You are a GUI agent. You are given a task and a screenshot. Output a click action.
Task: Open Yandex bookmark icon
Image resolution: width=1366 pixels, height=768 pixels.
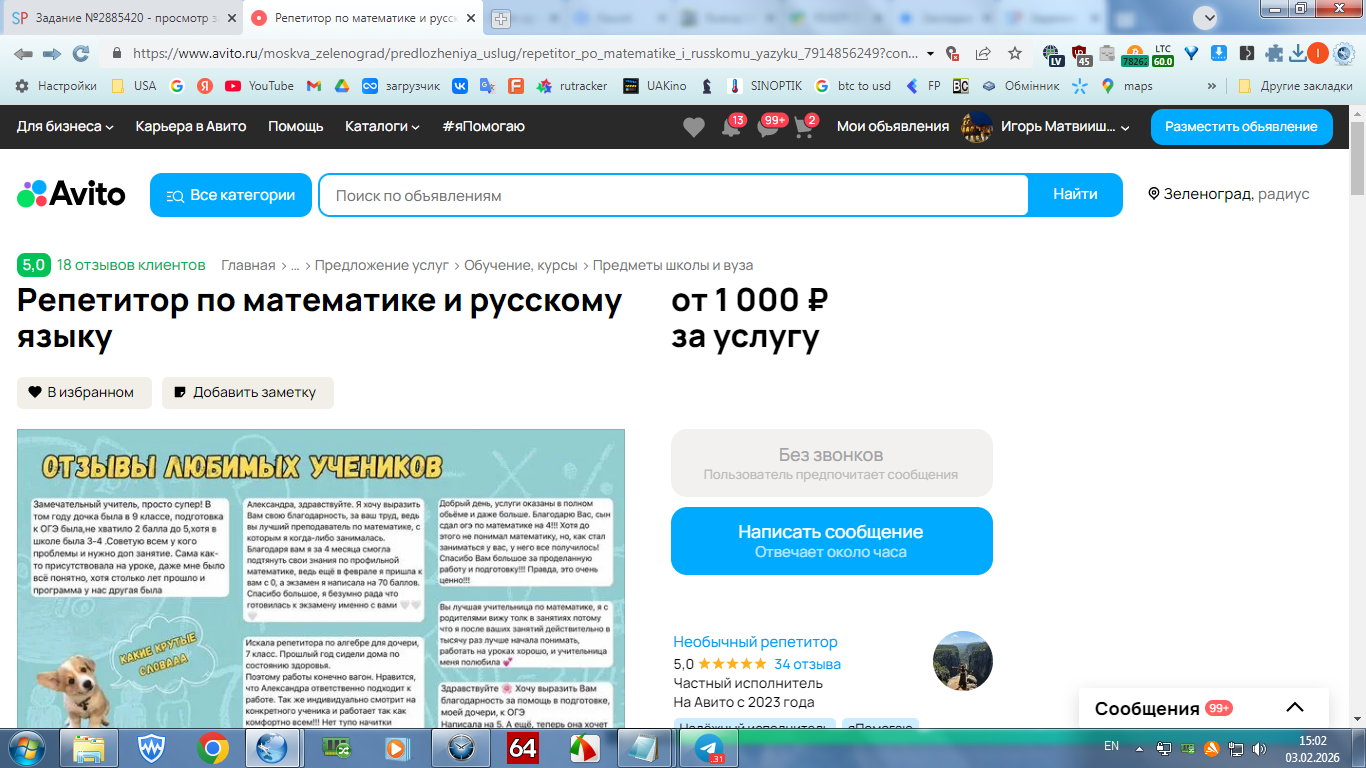(x=205, y=86)
